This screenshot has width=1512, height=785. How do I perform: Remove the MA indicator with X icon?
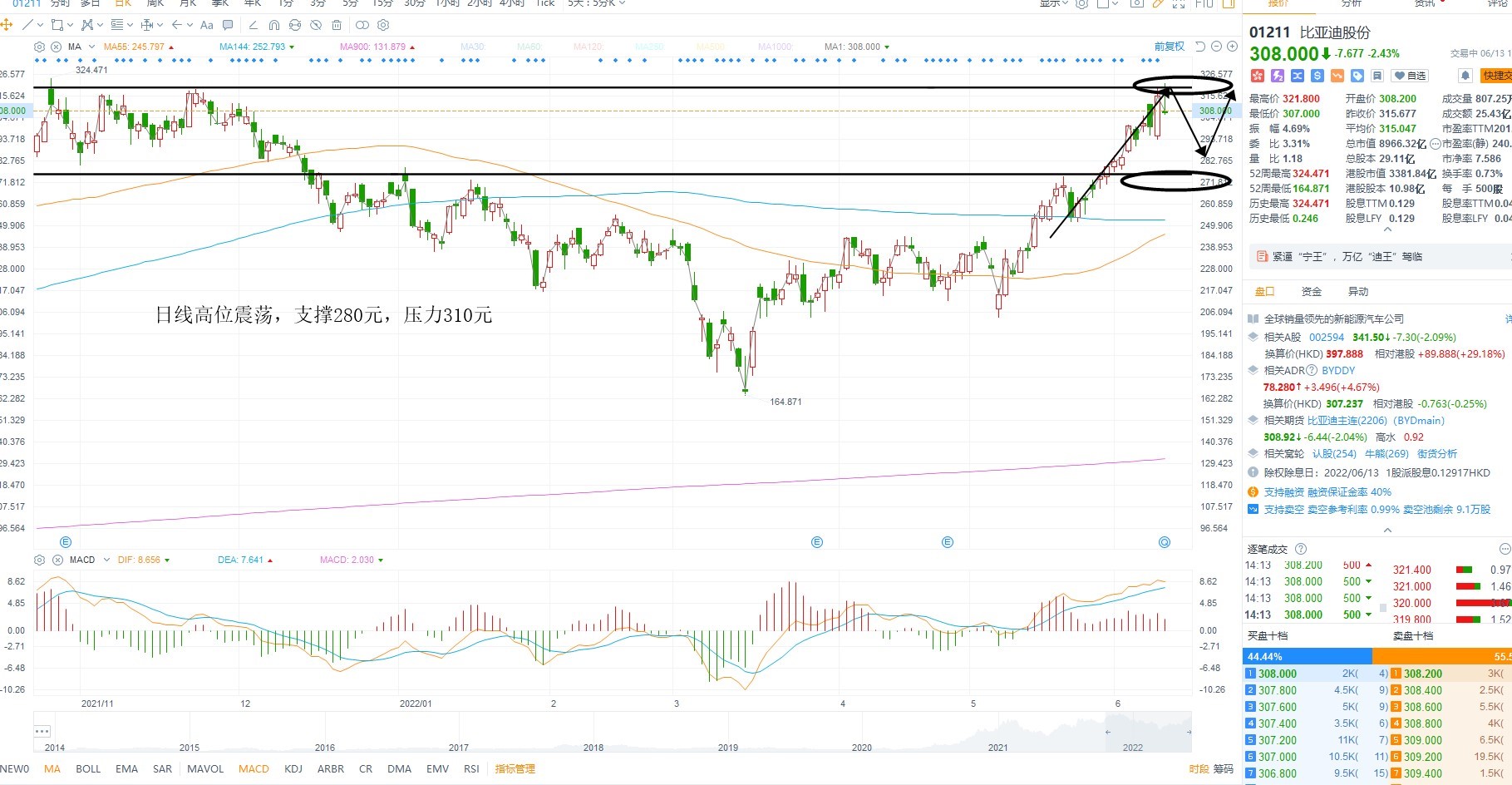coord(56,47)
